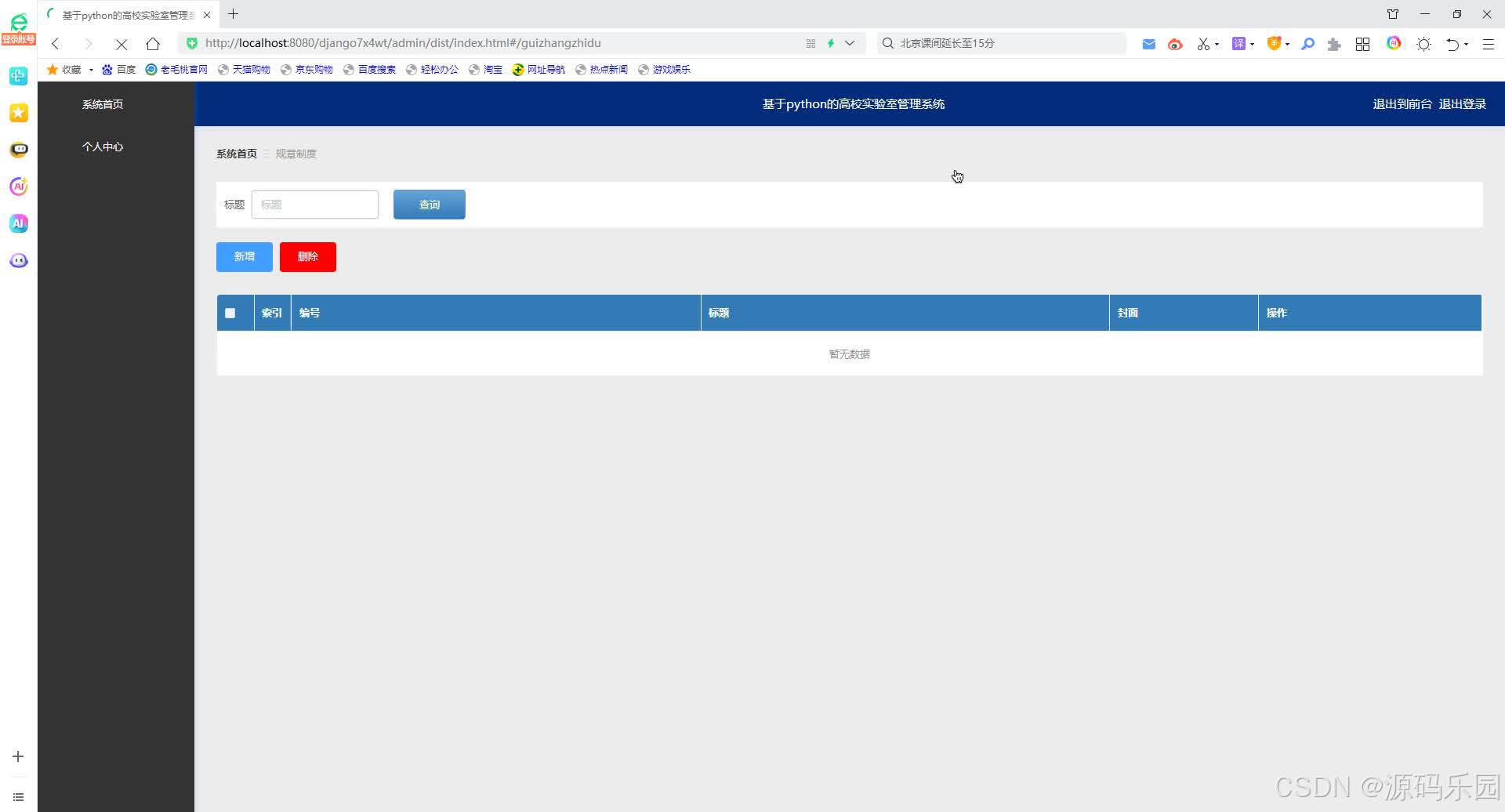Viewport: 1505px width, 812px height.
Task: Open the undo history dropdown arrow
Action: [1466, 45]
